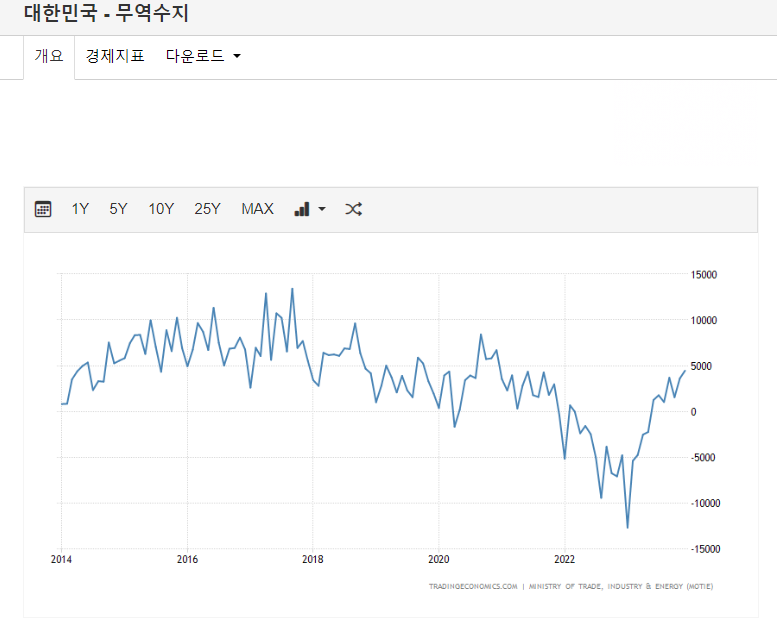Click the 2018 x-axis label
Image resolution: width=777 pixels, height=640 pixels.
point(313,559)
